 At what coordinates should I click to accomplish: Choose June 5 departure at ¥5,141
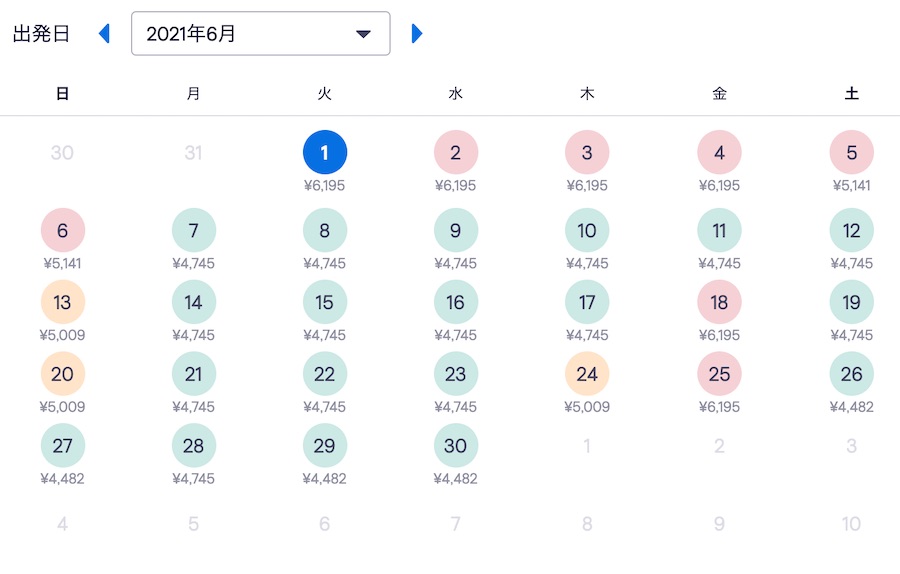tap(851, 152)
